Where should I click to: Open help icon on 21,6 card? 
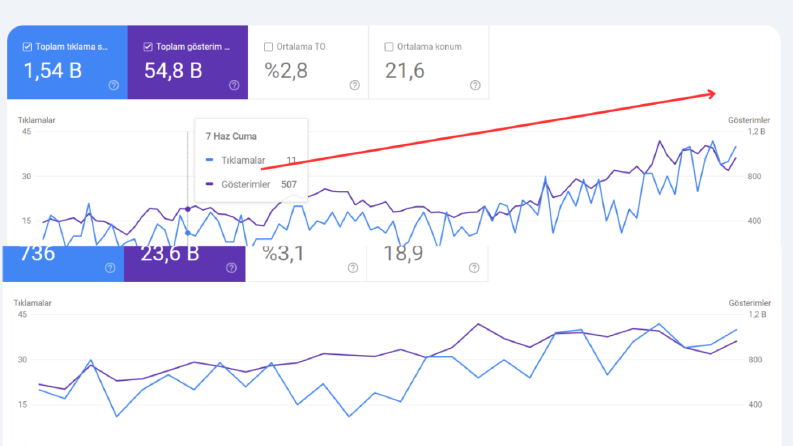(x=475, y=85)
